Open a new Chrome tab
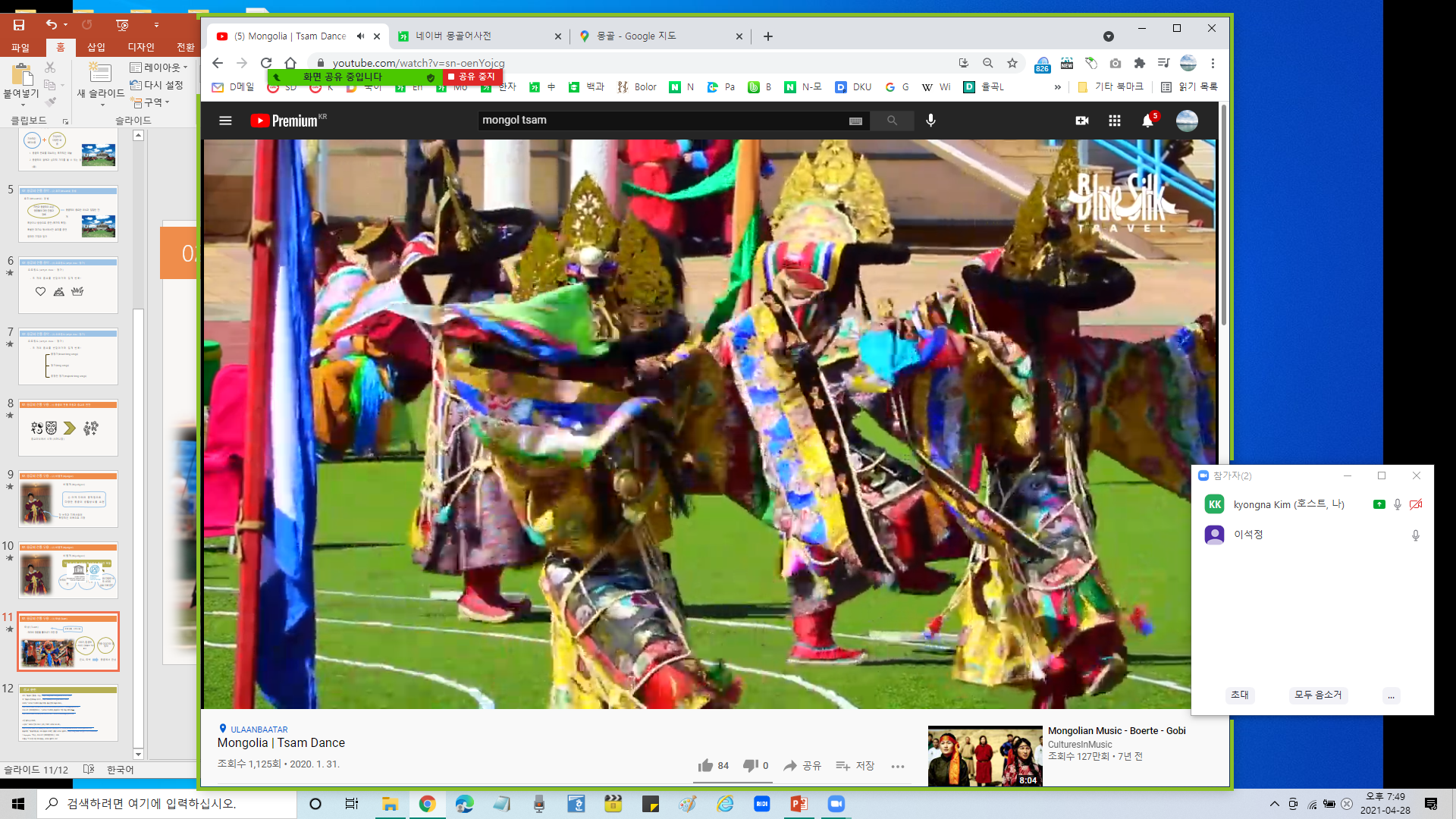This screenshot has height=819, width=1456. [x=768, y=36]
